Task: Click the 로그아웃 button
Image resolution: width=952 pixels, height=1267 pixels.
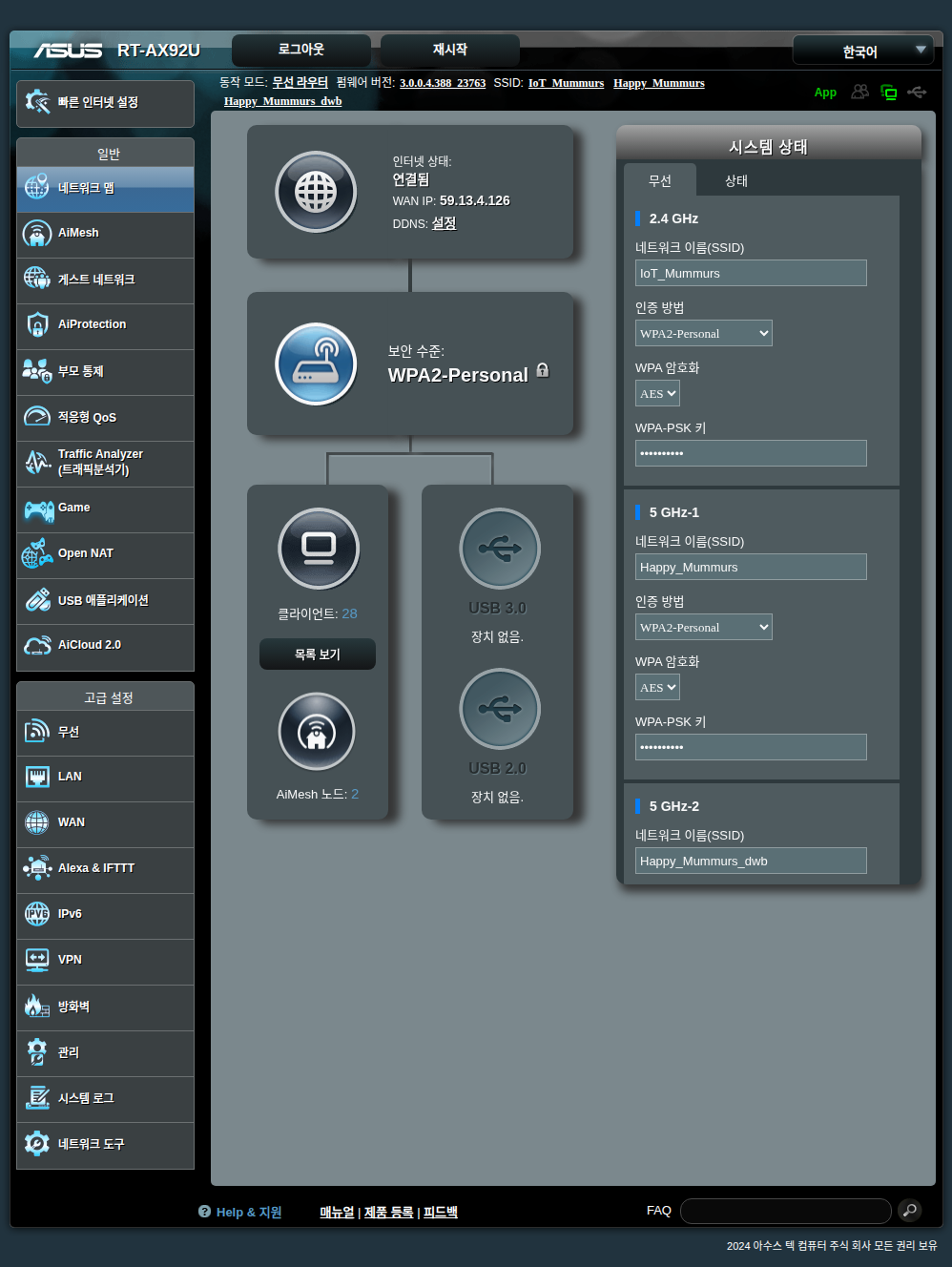Action: click(x=301, y=50)
